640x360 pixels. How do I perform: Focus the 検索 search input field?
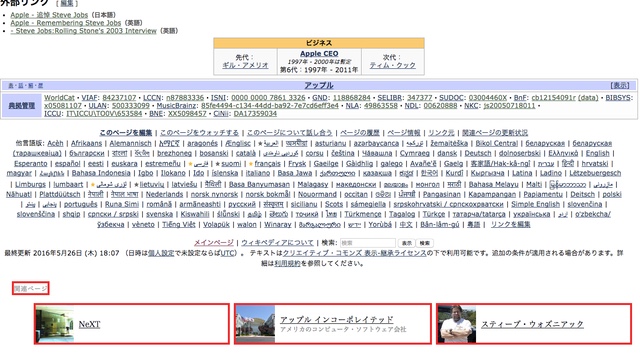tap(368, 243)
